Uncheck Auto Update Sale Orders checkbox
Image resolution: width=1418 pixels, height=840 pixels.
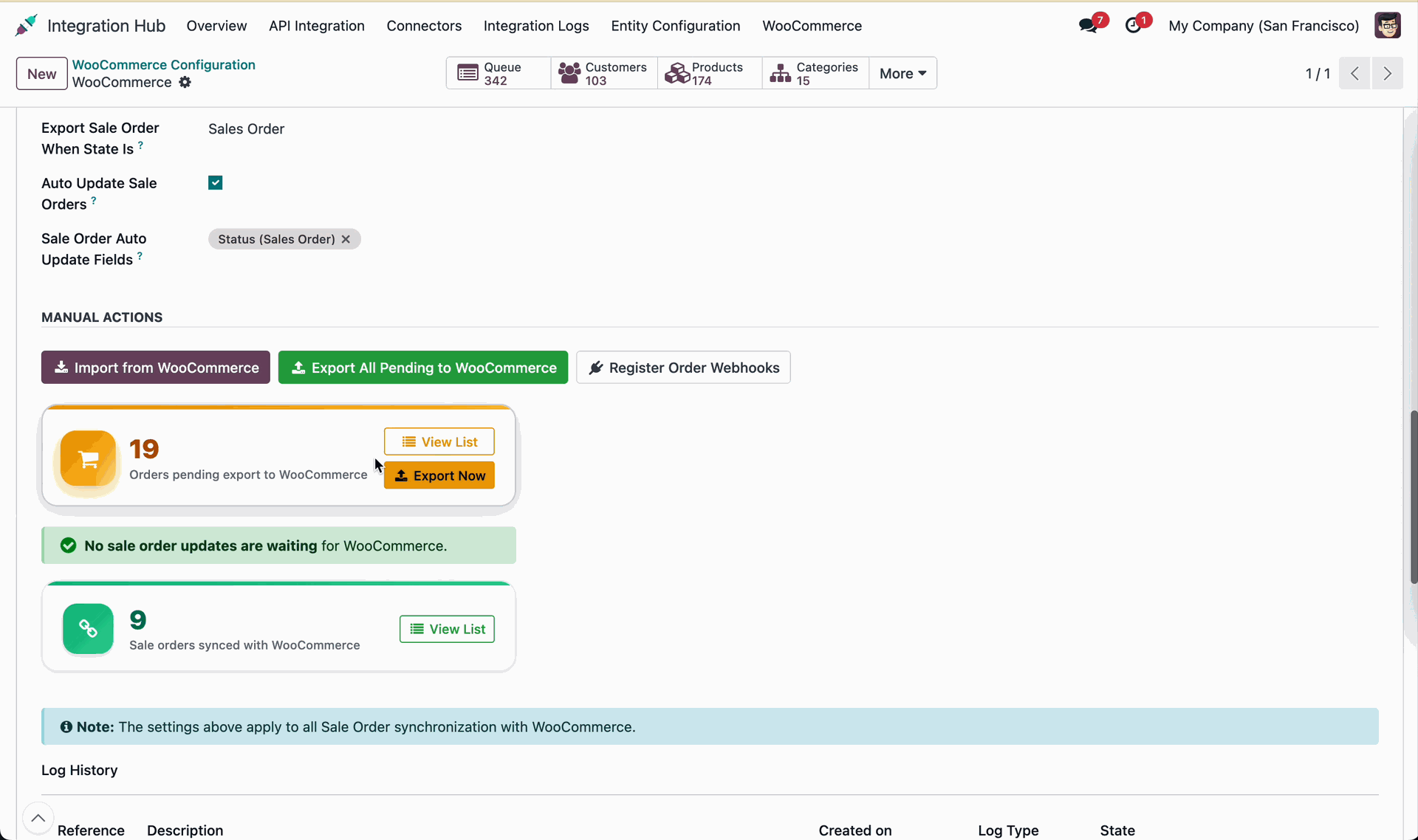pyautogui.click(x=216, y=182)
